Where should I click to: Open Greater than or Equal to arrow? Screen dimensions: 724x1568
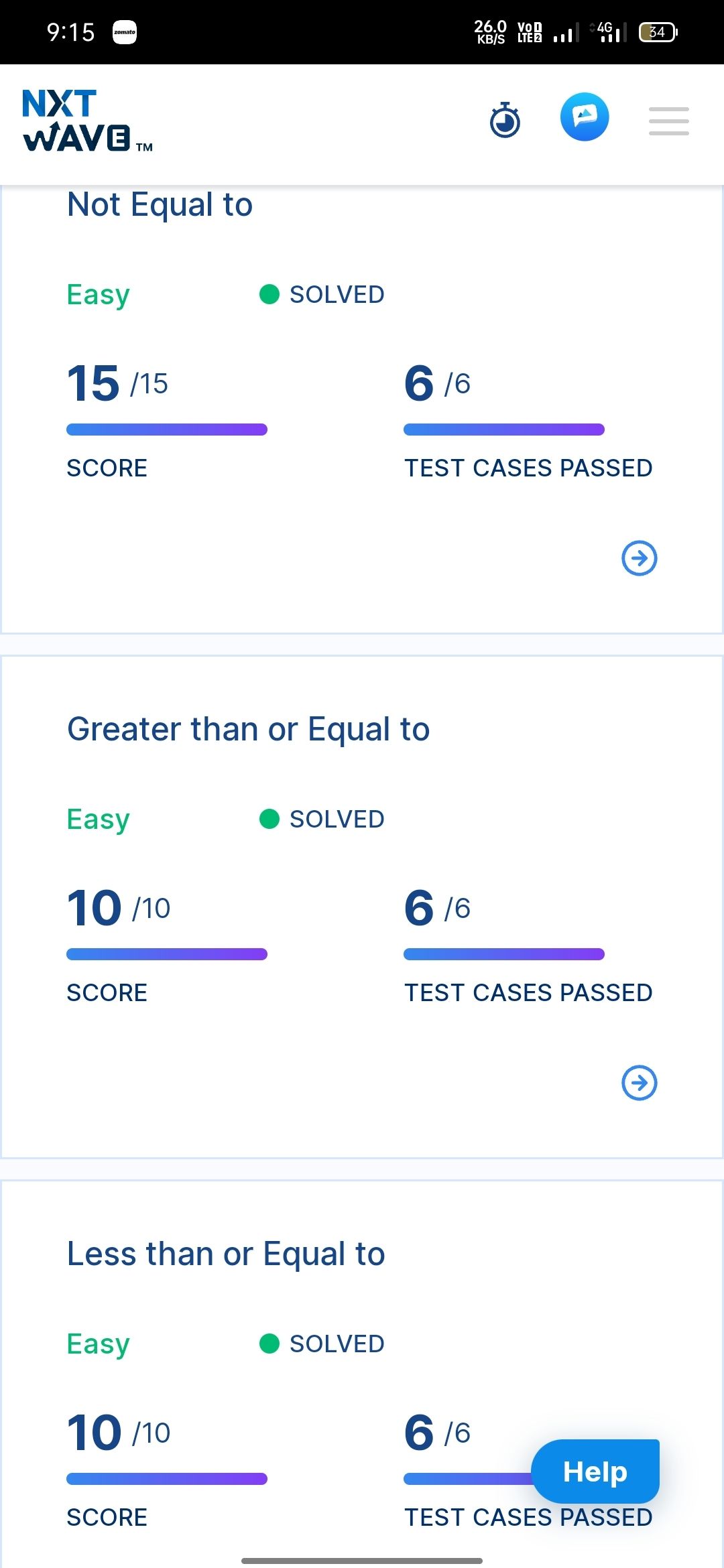coord(640,1083)
